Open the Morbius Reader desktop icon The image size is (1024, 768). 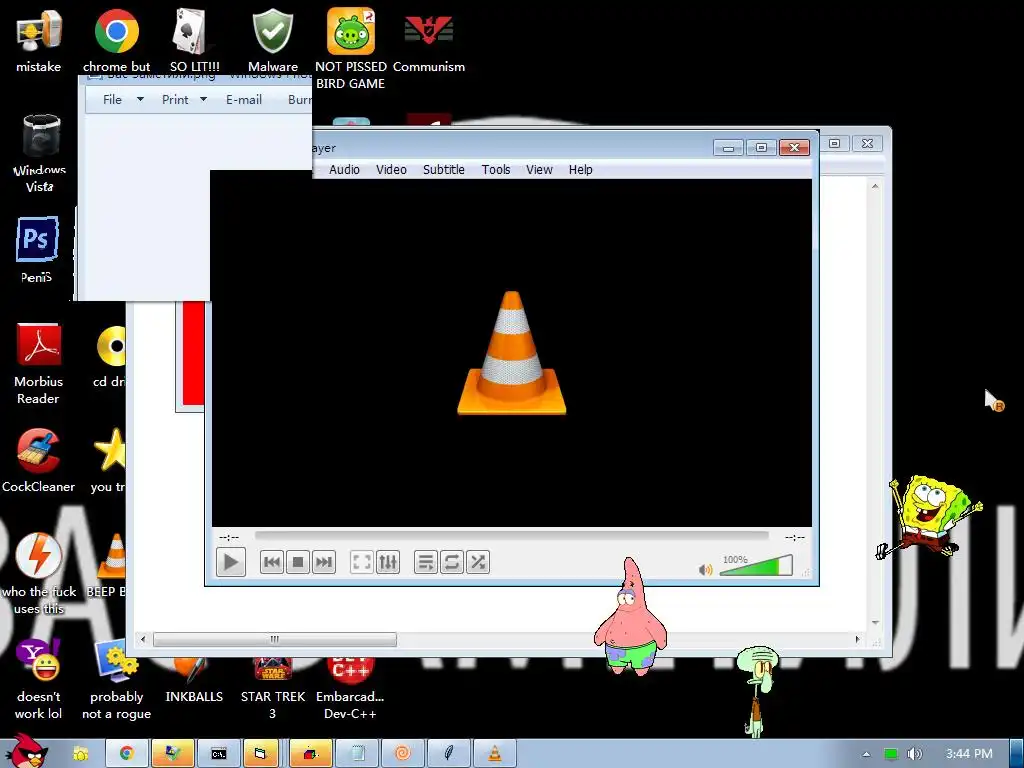(x=39, y=364)
